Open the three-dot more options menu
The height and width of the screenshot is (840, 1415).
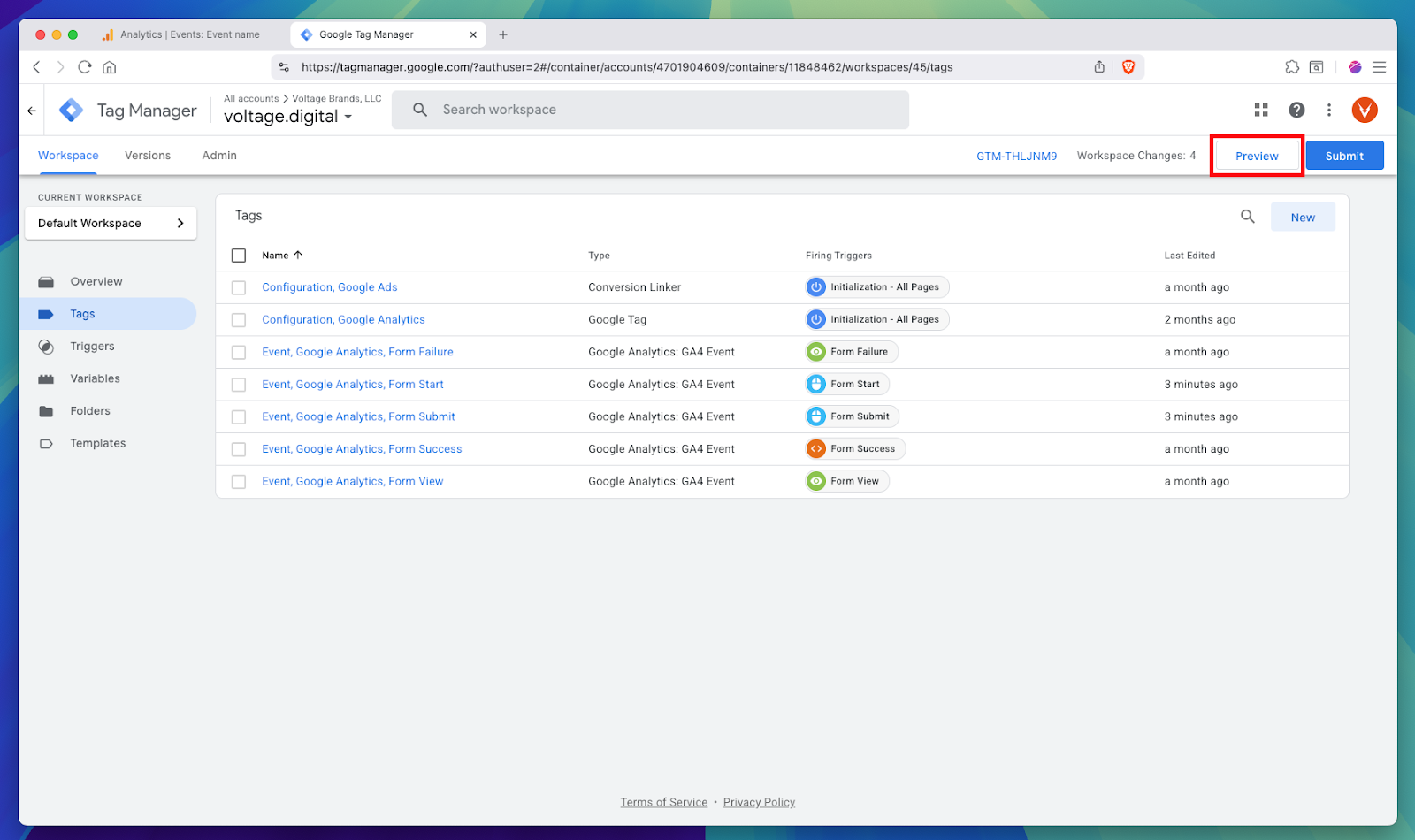coord(1329,110)
